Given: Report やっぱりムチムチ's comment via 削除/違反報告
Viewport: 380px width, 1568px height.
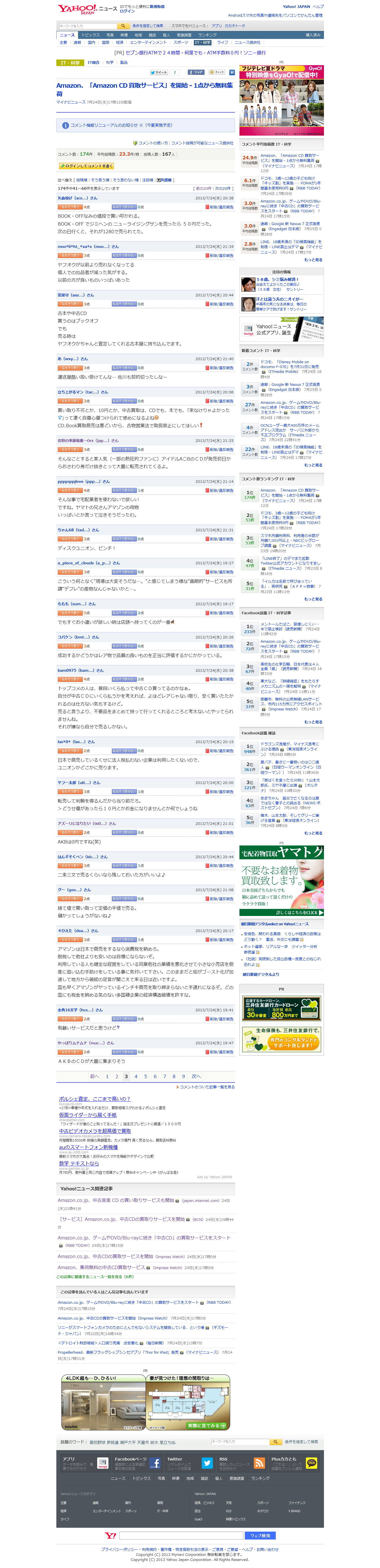Looking at the screenshot, I should click(219, 1052).
